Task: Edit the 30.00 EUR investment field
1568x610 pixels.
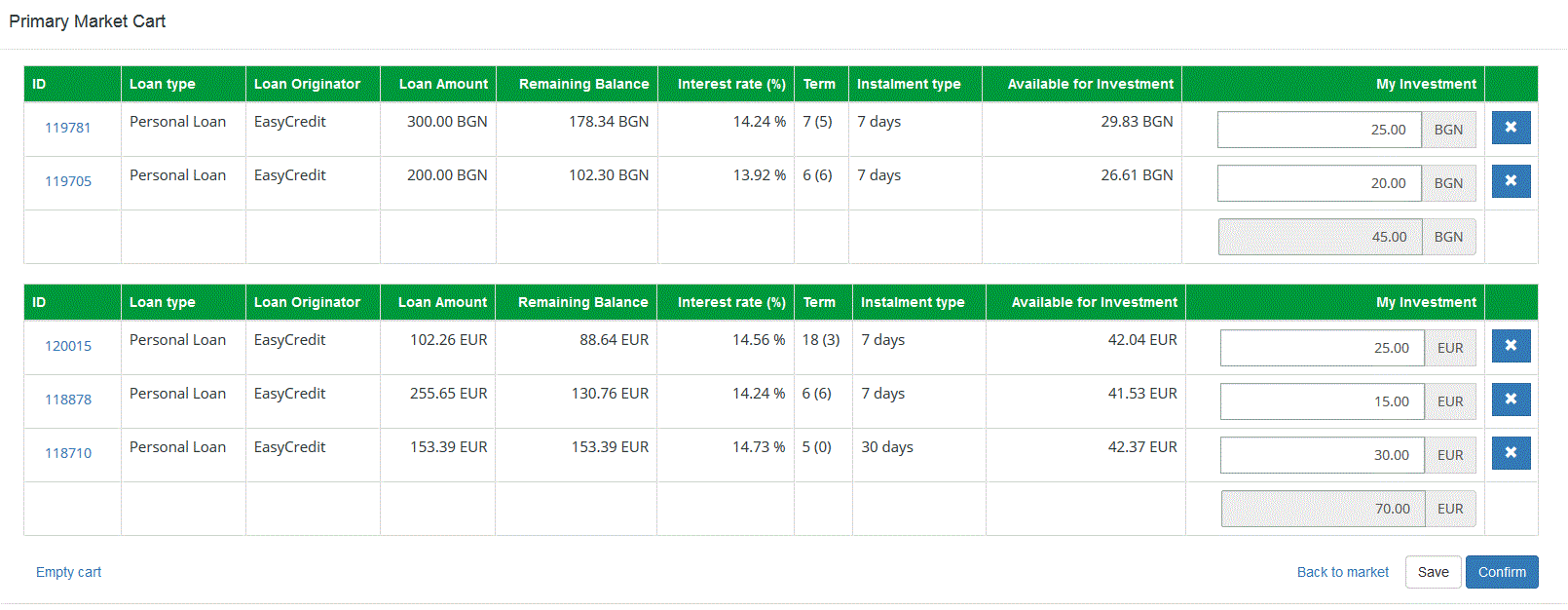Action: point(1323,455)
